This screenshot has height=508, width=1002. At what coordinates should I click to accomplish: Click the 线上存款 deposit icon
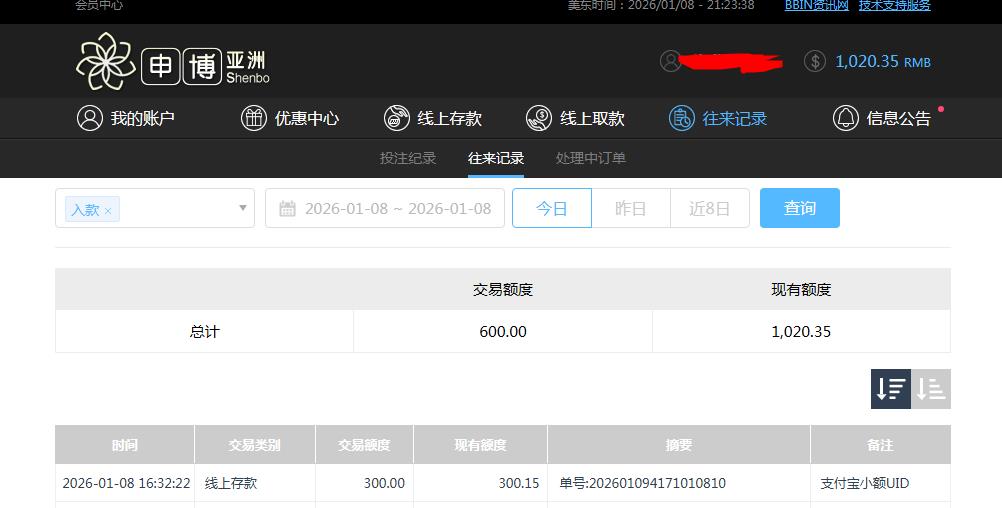tap(396, 118)
